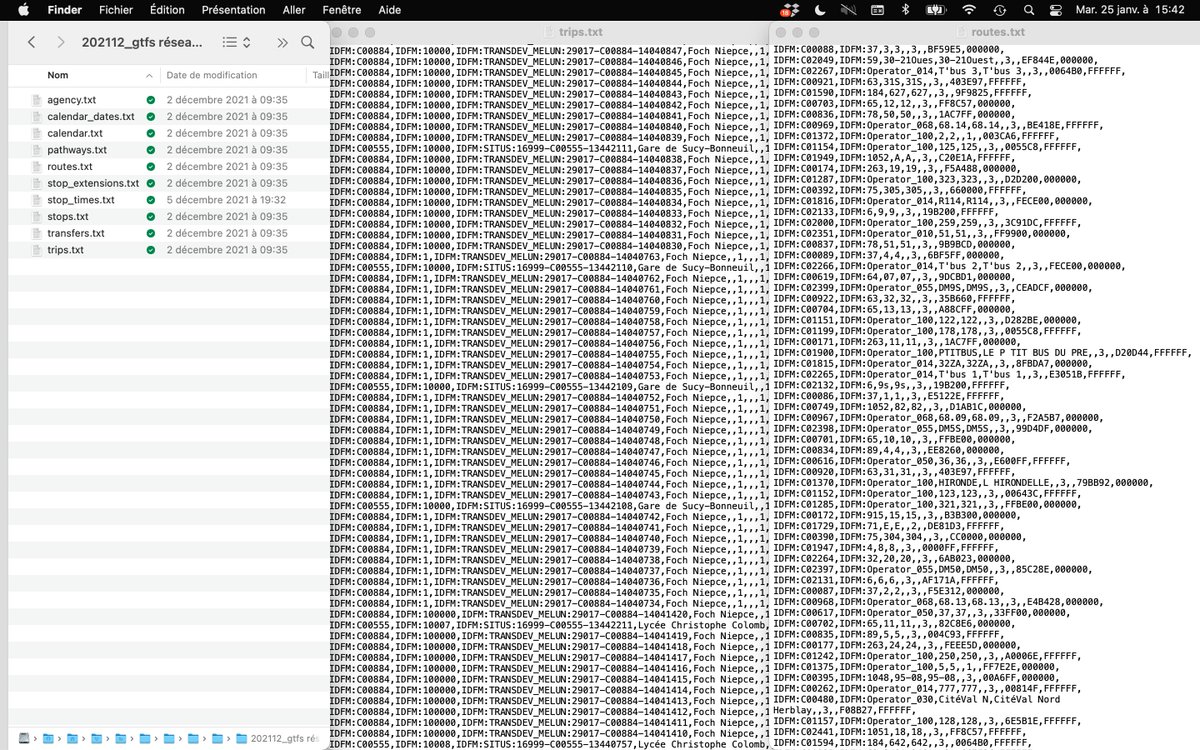
Task: Select the calendar.txt file icon
Action: pos(37,133)
